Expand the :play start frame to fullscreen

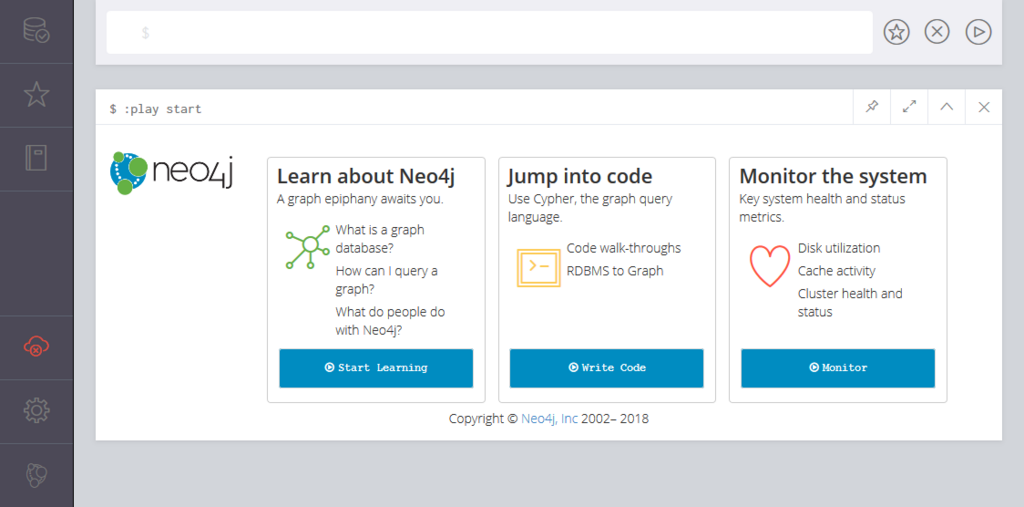click(909, 107)
